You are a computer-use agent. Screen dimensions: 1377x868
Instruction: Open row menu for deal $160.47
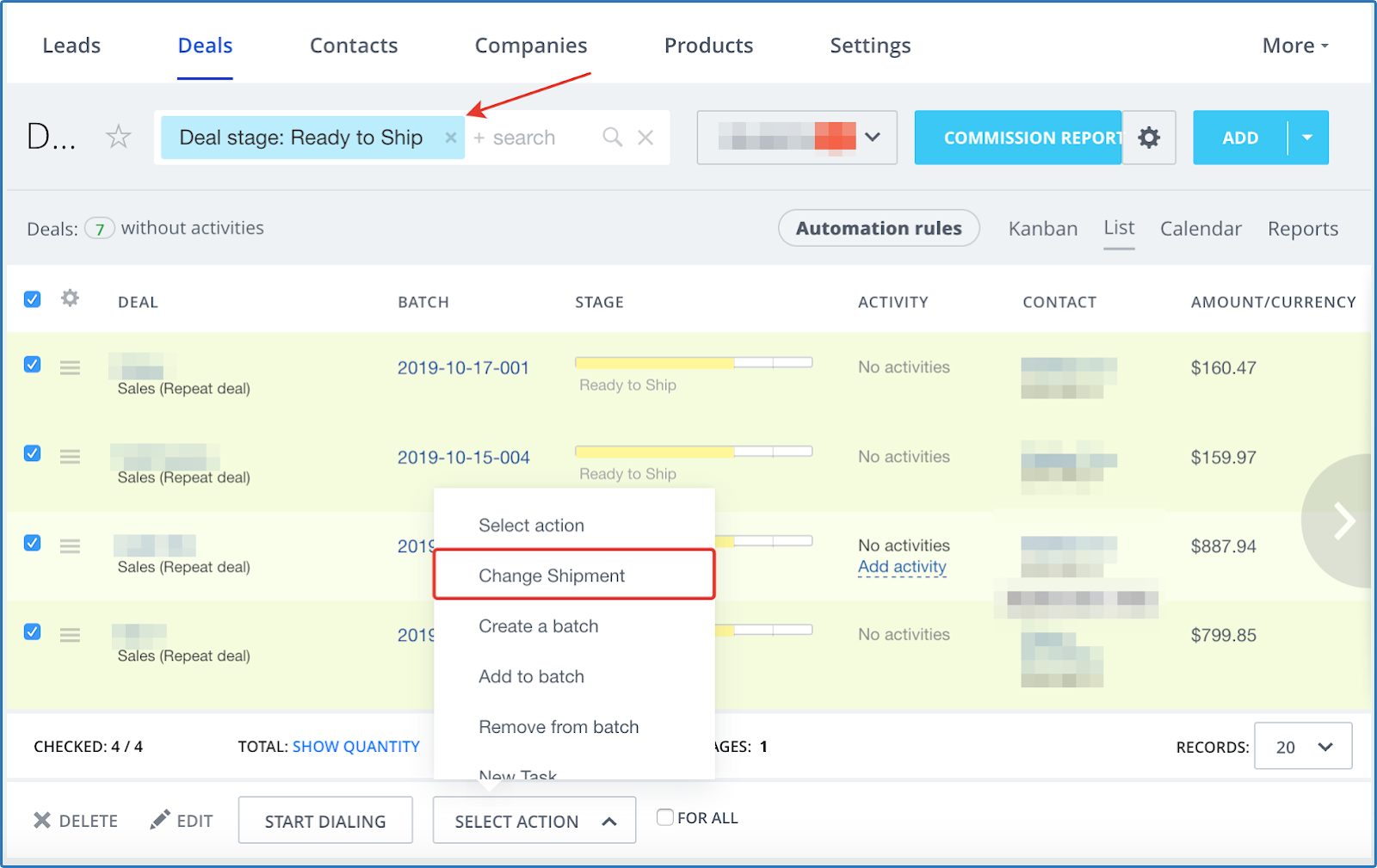[x=70, y=367]
